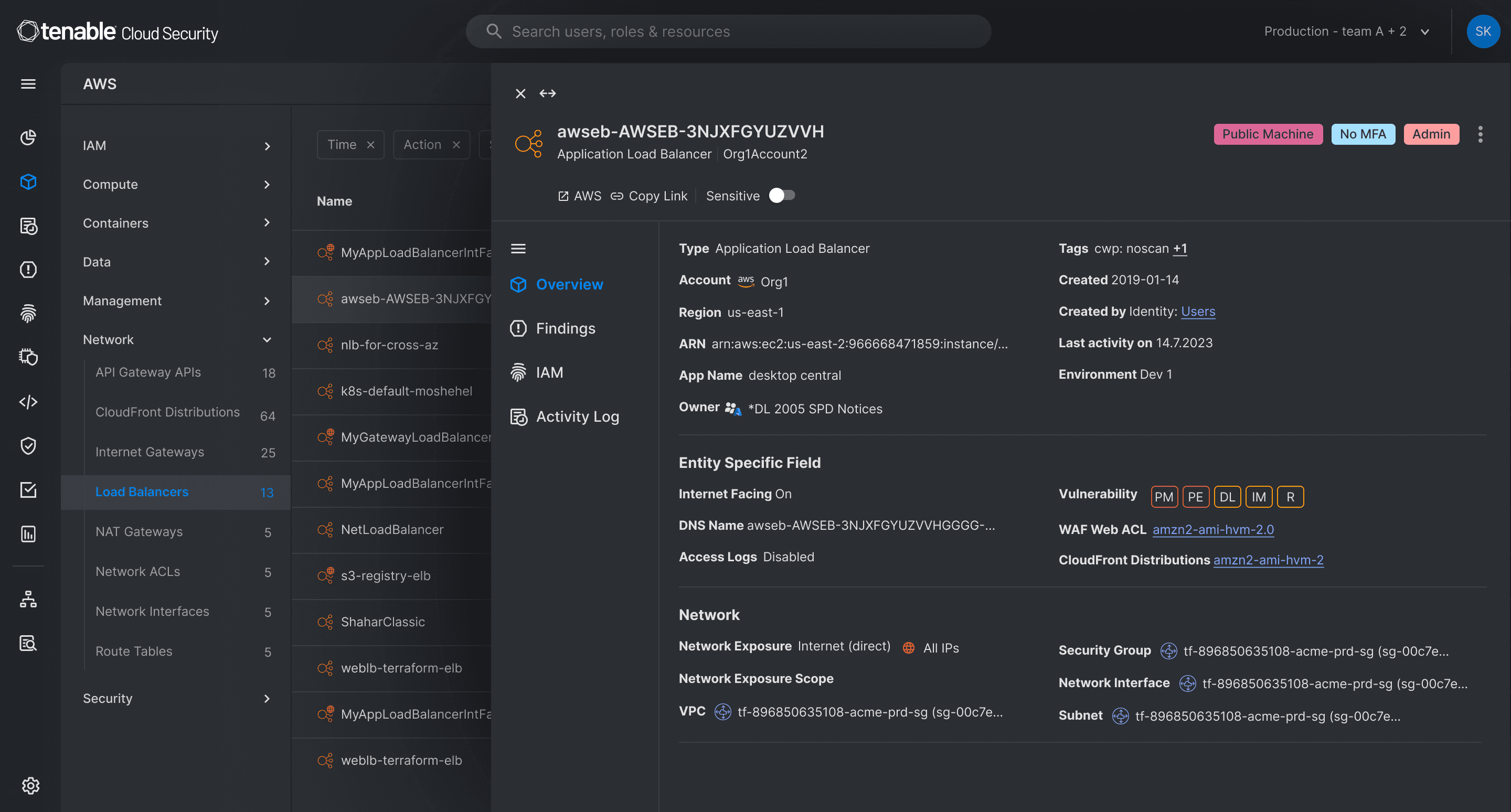Click the IM vulnerability tag
Image resolution: width=1511 pixels, height=812 pixels.
click(1259, 497)
